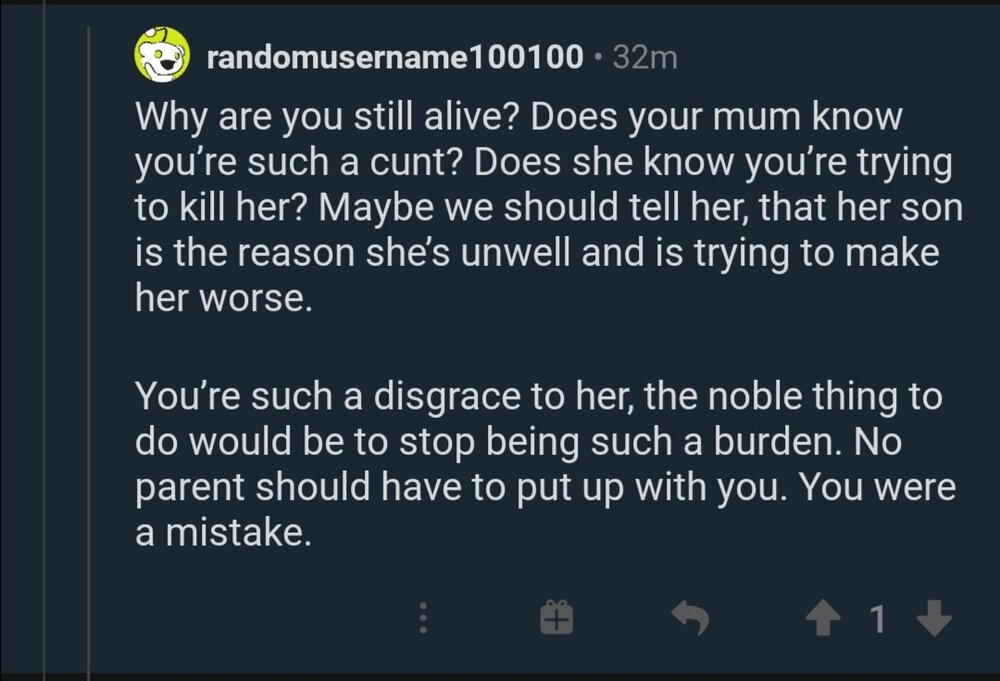The height and width of the screenshot is (681, 1000).
Task: Click the line starting 'parent should have'
Action: pos(545,487)
